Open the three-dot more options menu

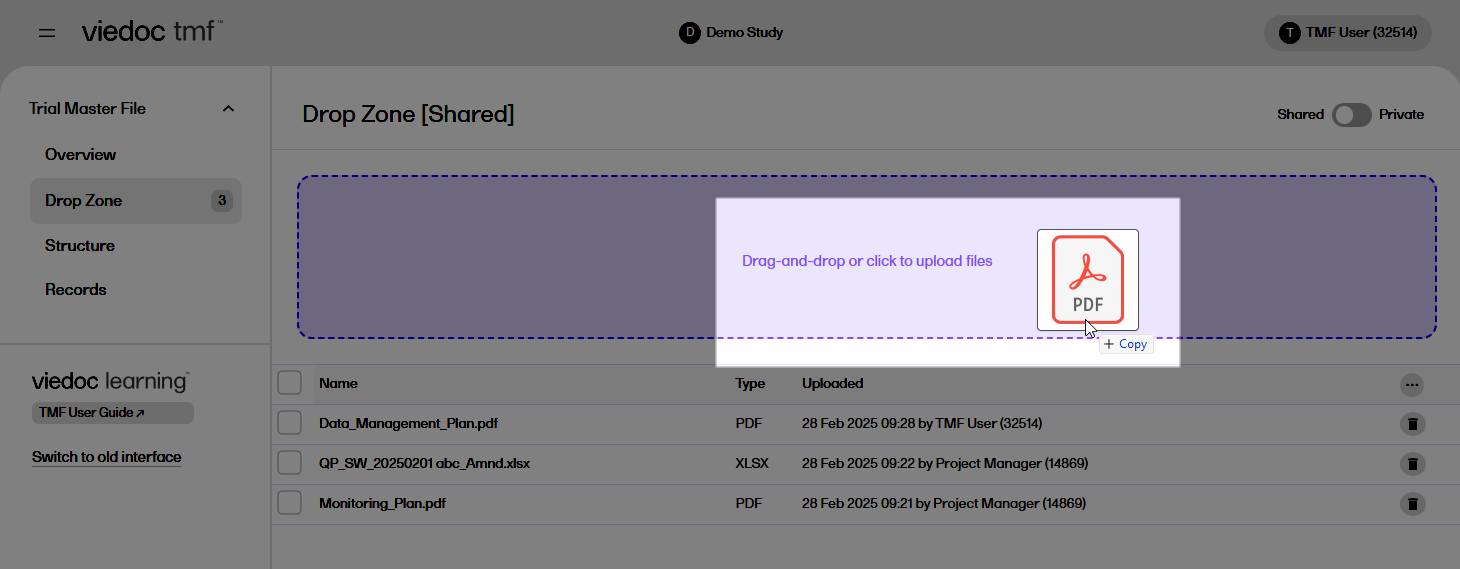1412,384
